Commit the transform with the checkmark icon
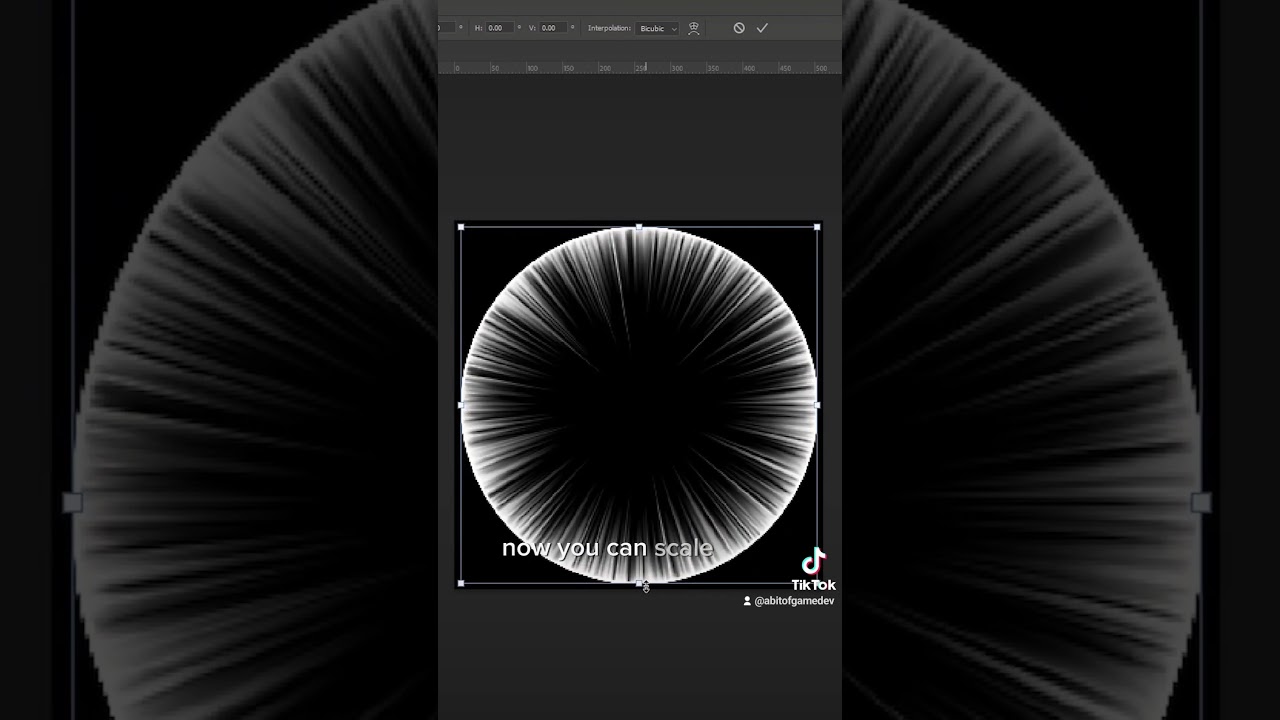Screen dimensions: 1280x720 pos(762,28)
